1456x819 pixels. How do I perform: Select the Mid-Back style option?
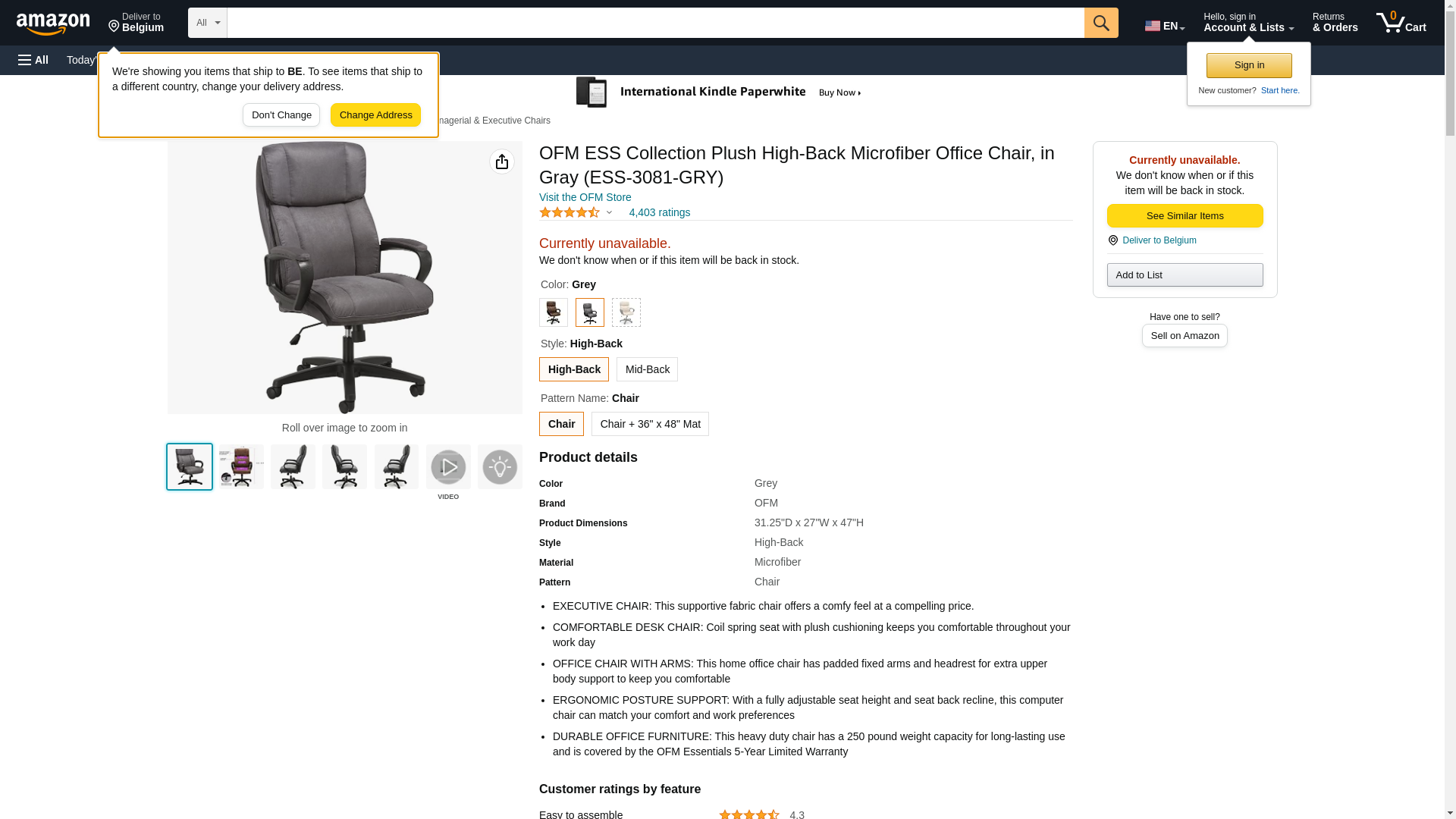tap(647, 369)
